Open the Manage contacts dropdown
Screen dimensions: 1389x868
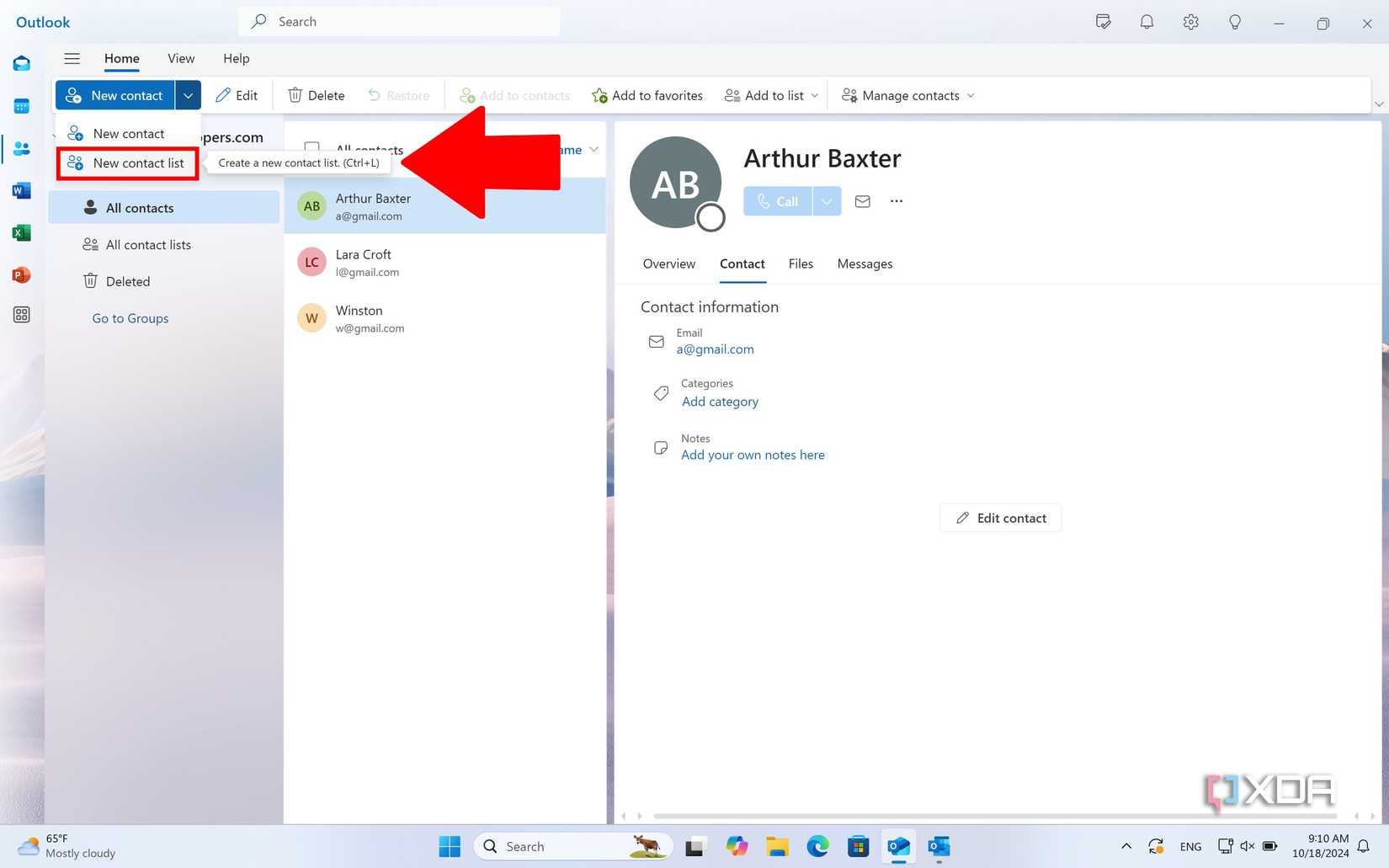[907, 95]
